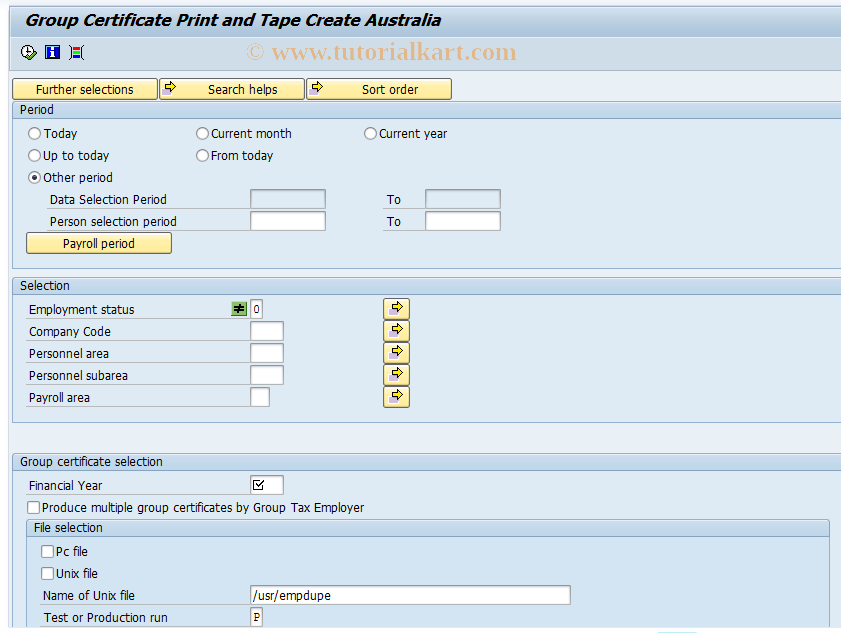Open multiple selection for Payroll area
The height and width of the screenshot is (633, 841).
pos(396,396)
